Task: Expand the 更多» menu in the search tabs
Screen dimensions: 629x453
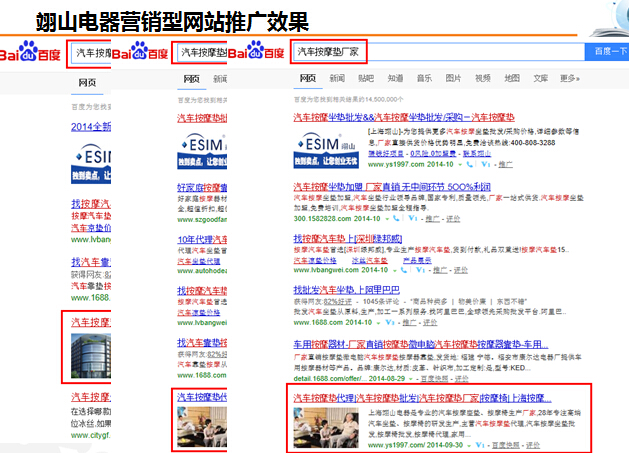Action: 569,78
